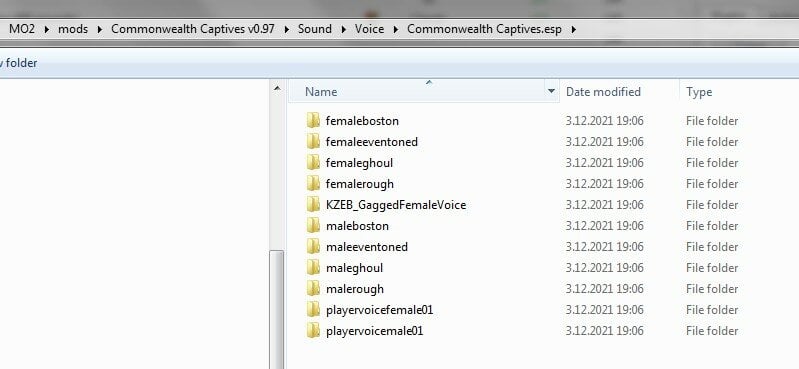This screenshot has width=799, height=369.
Task: Select the femaleghoul folder name
Action: click(x=359, y=163)
